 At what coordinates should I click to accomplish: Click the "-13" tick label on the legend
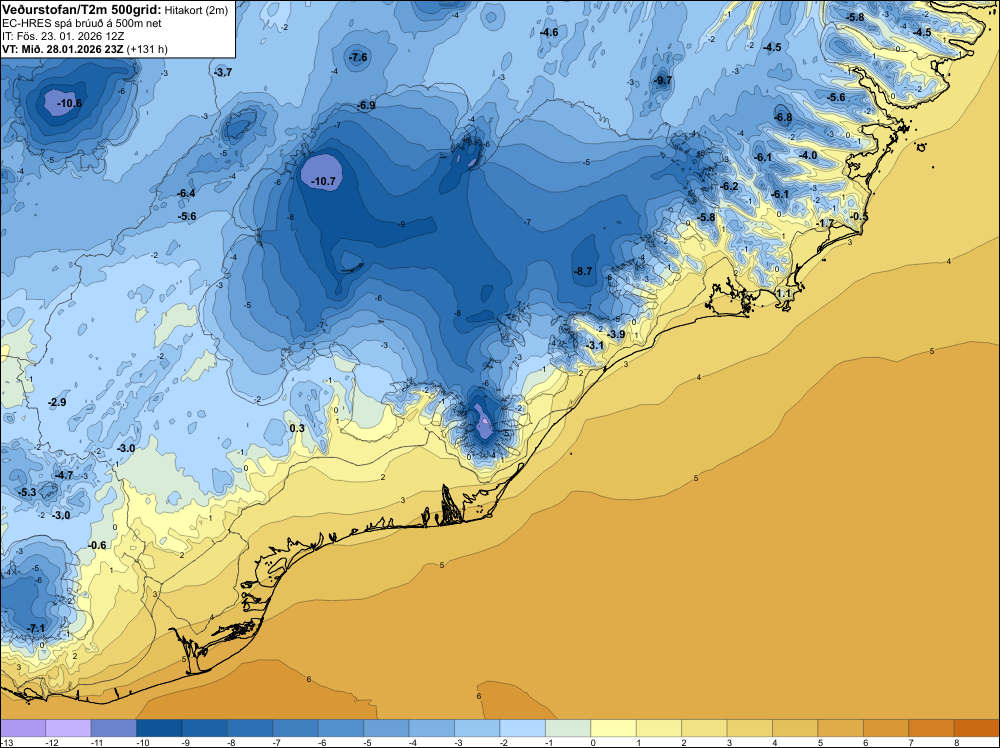point(6,742)
